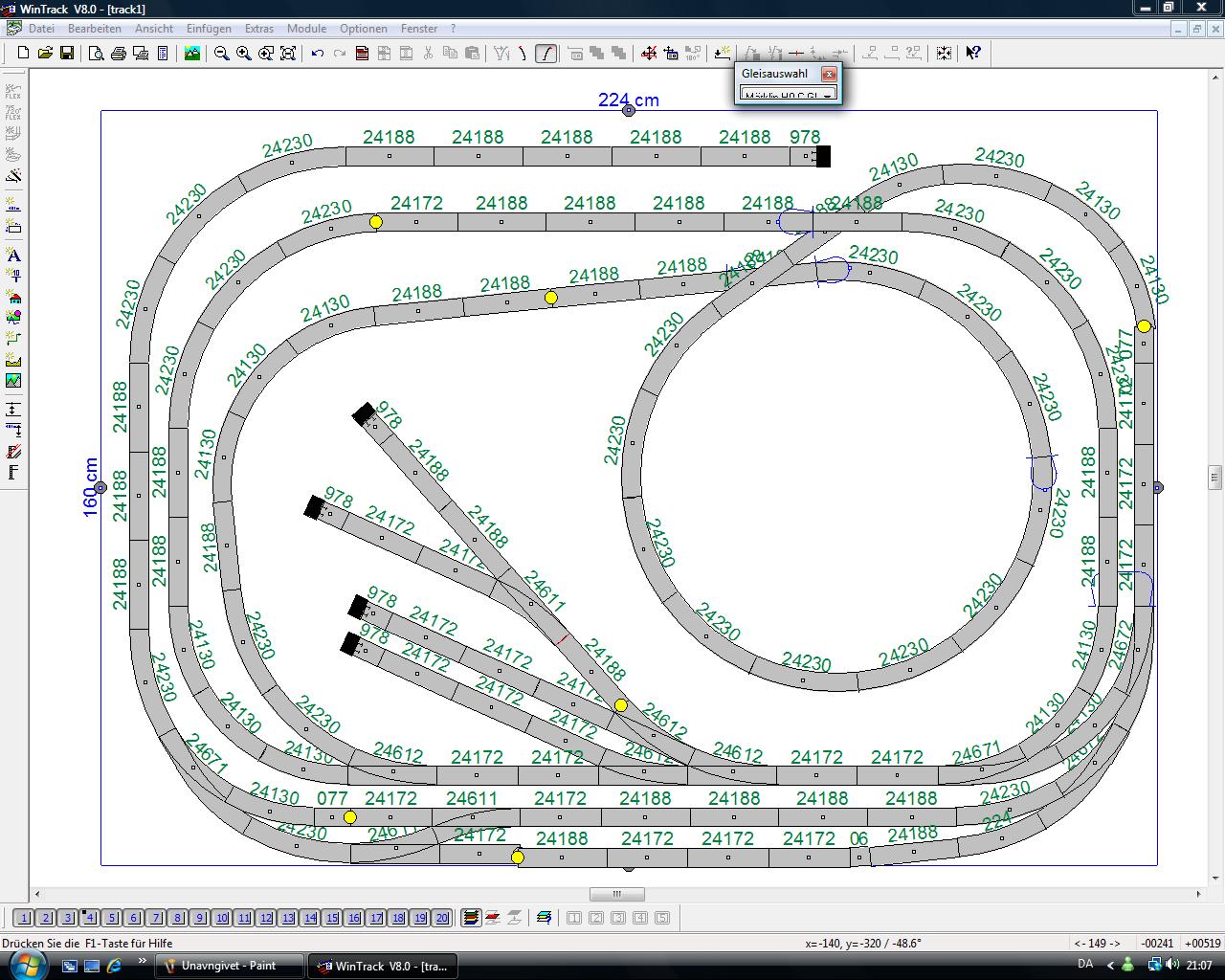Screen dimensions: 1225x980
Task: Click the yellow connection point near 24172 top
Action: point(376,222)
